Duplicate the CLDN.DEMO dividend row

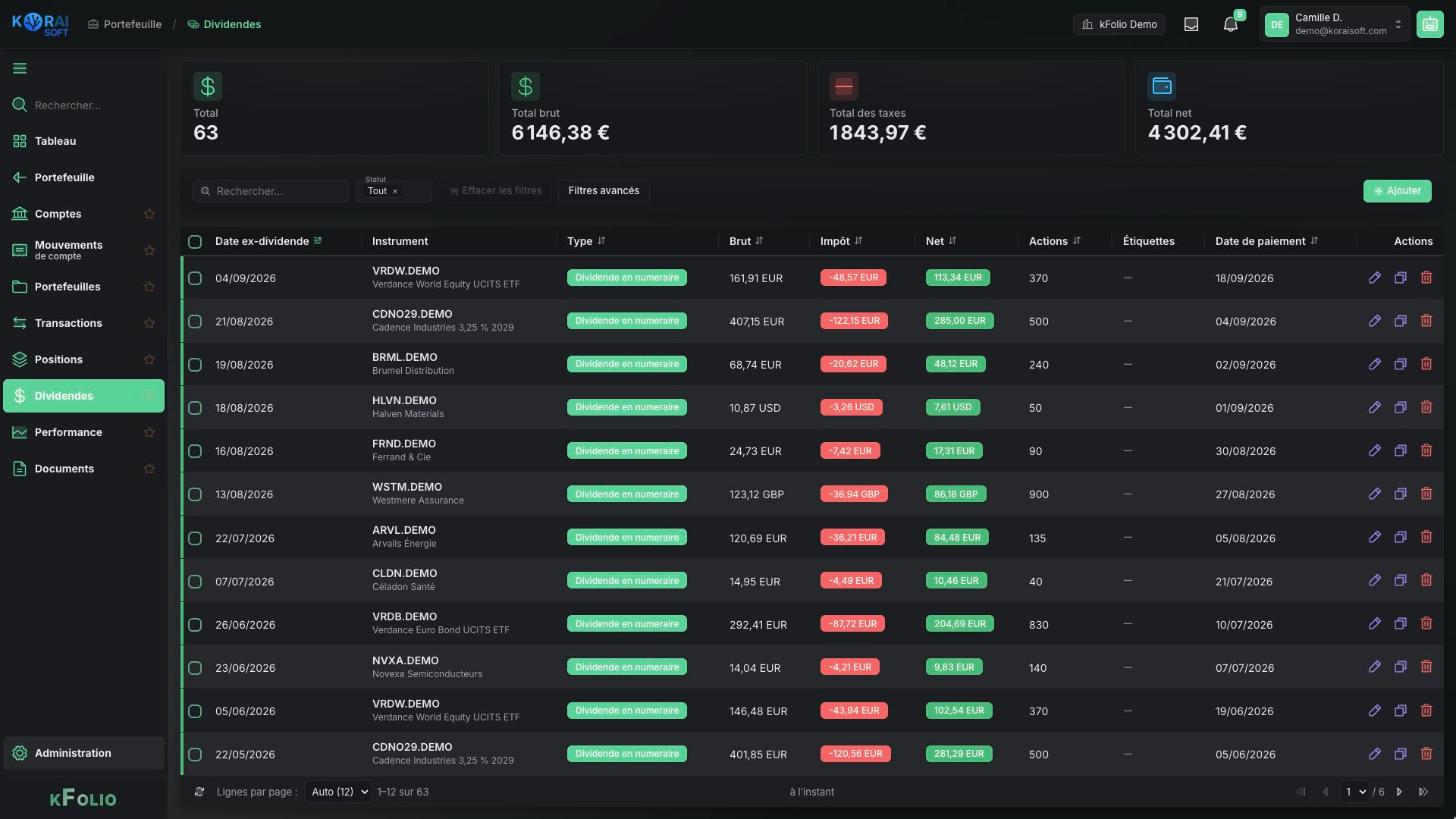1400,581
